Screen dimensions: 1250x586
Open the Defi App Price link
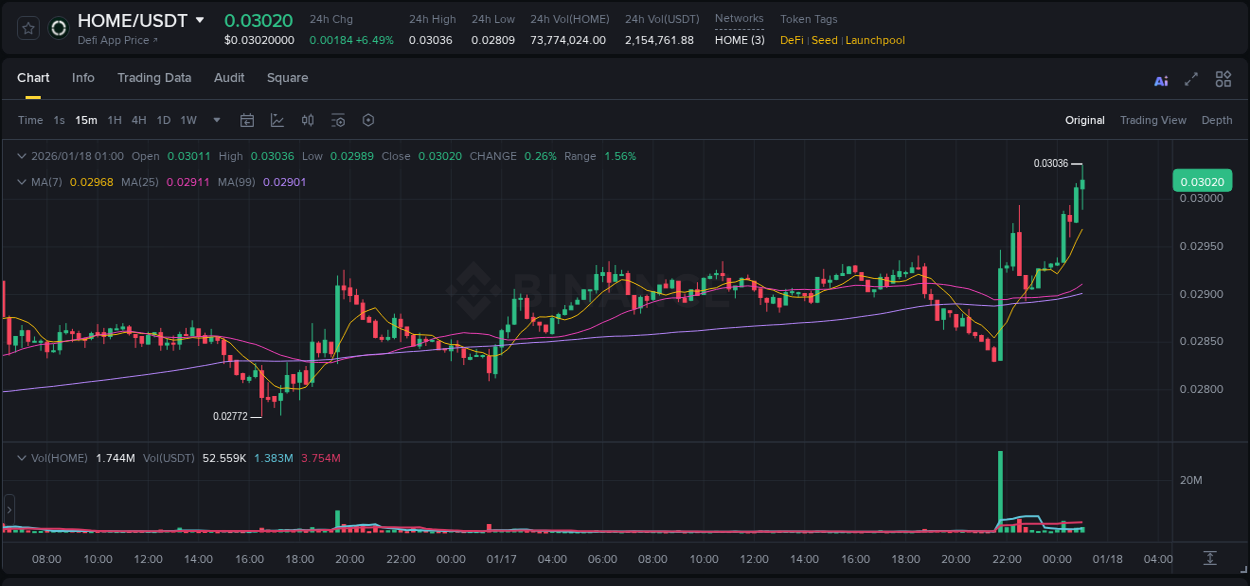click(x=116, y=40)
